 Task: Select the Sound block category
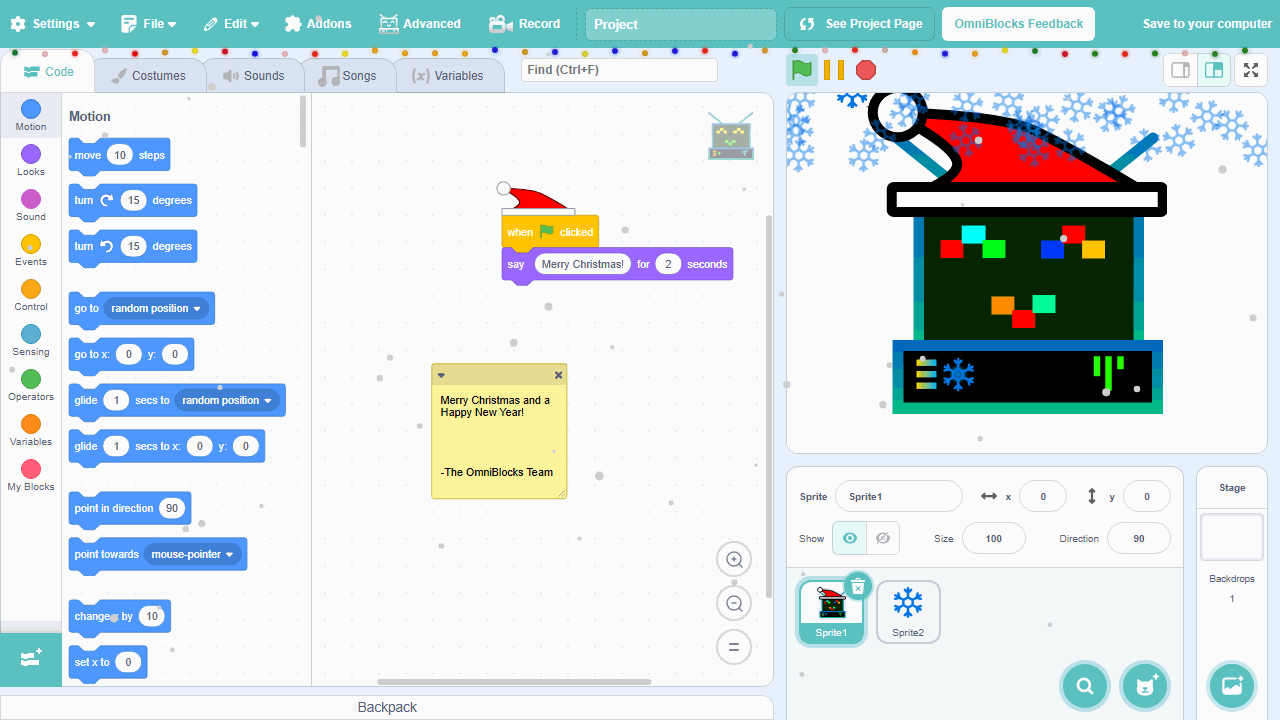click(x=31, y=205)
